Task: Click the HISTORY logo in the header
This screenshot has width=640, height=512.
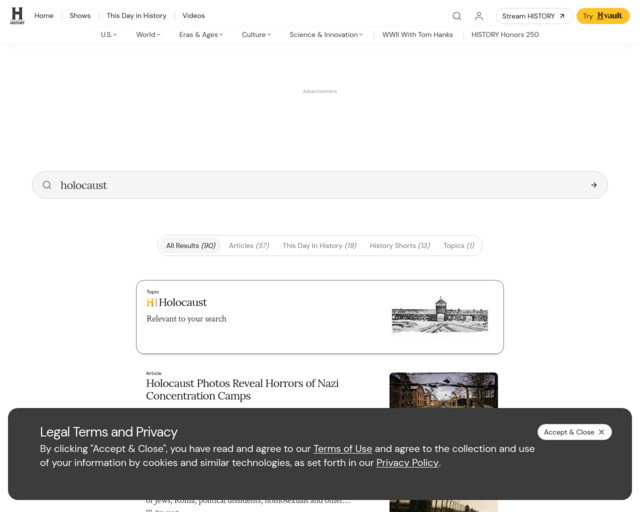Action: point(17,16)
